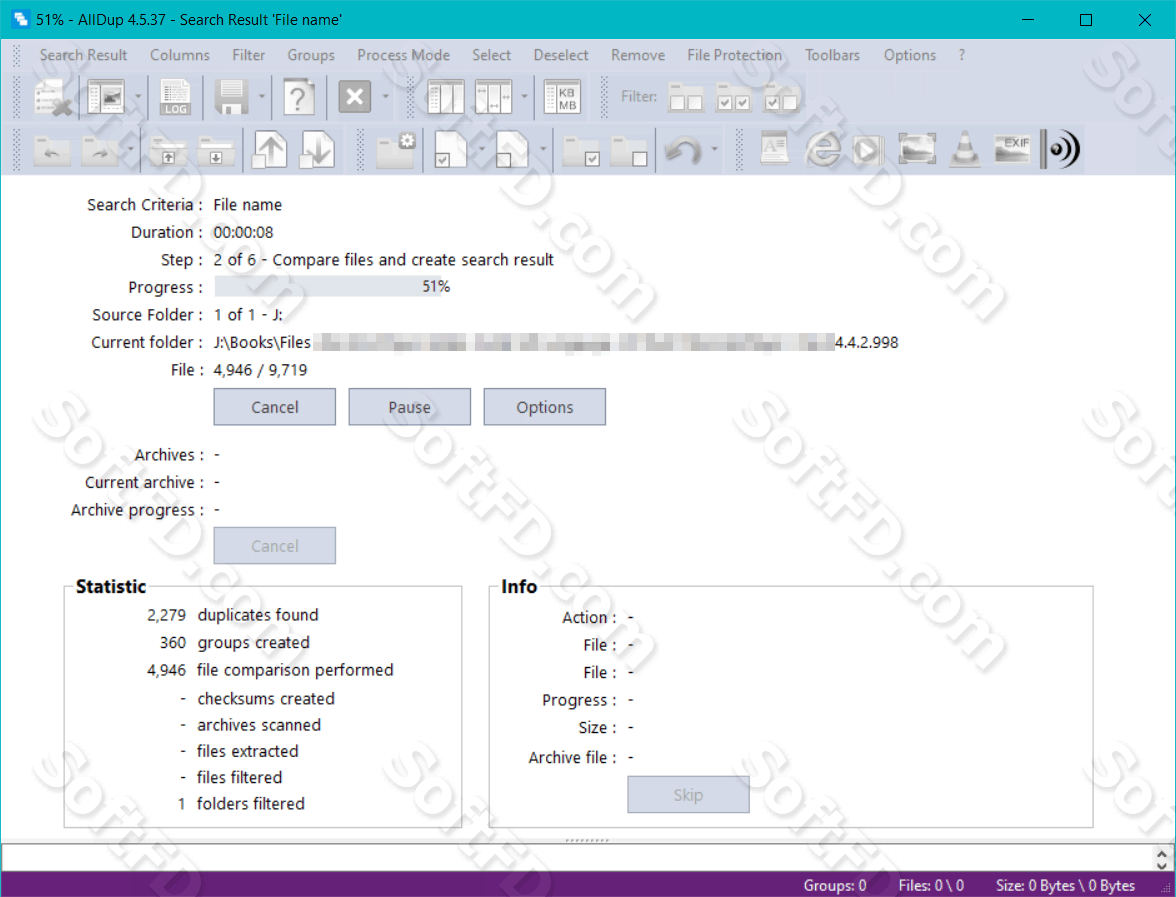Click the deselect files unchecked-page icon
The height and width of the screenshot is (897, 1176).
point(512,149)
